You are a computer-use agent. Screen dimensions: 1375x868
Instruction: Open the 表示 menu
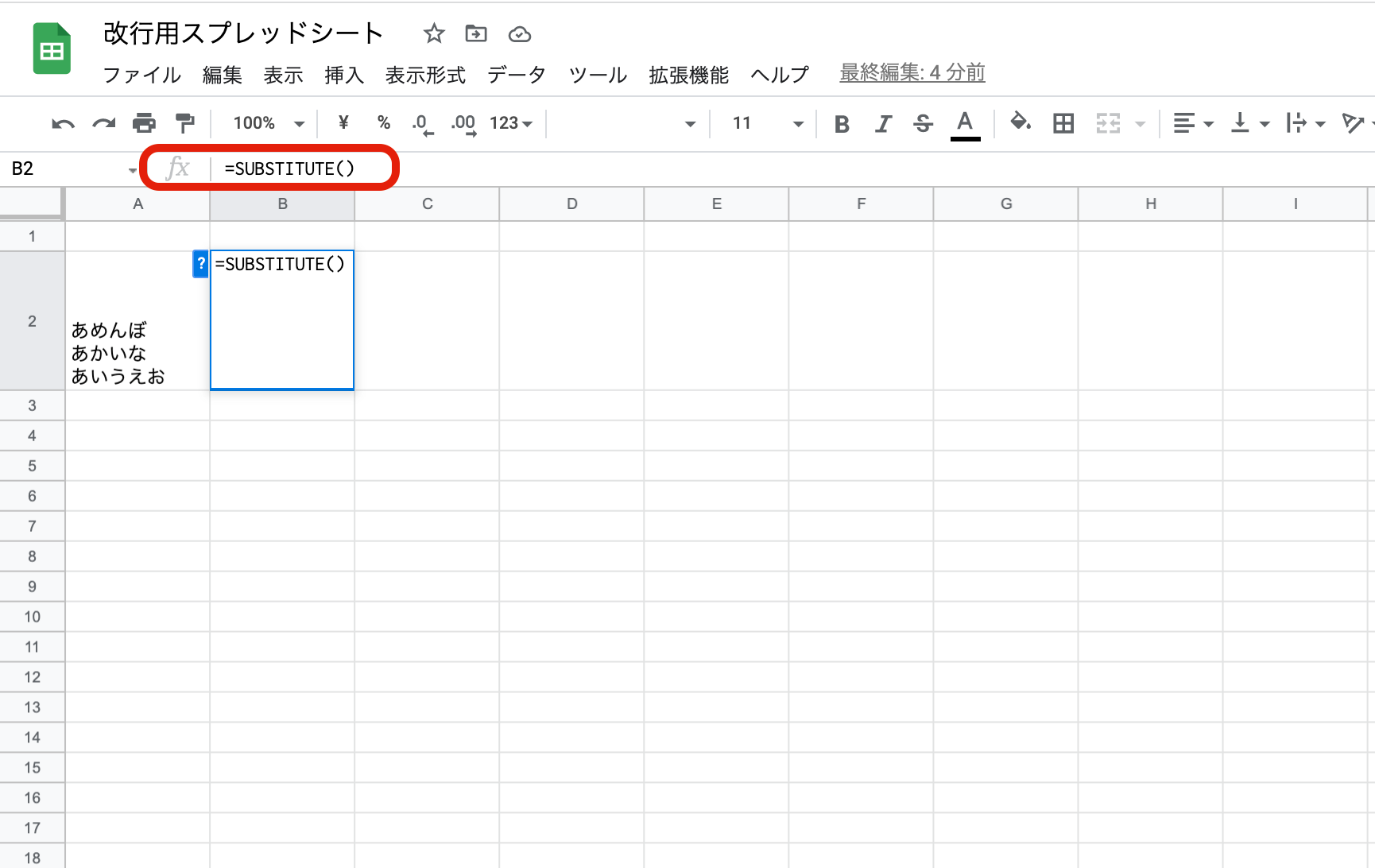coord(284,75)
